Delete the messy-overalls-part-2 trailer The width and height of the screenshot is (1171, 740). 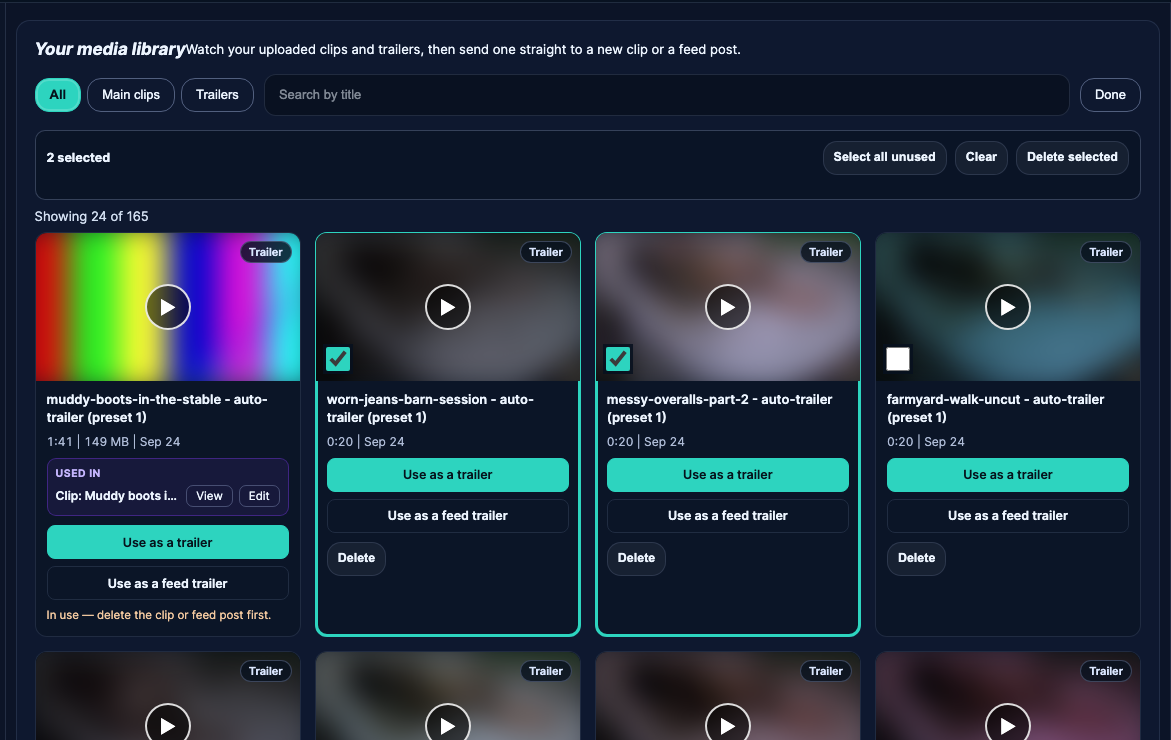pos(636,558)
